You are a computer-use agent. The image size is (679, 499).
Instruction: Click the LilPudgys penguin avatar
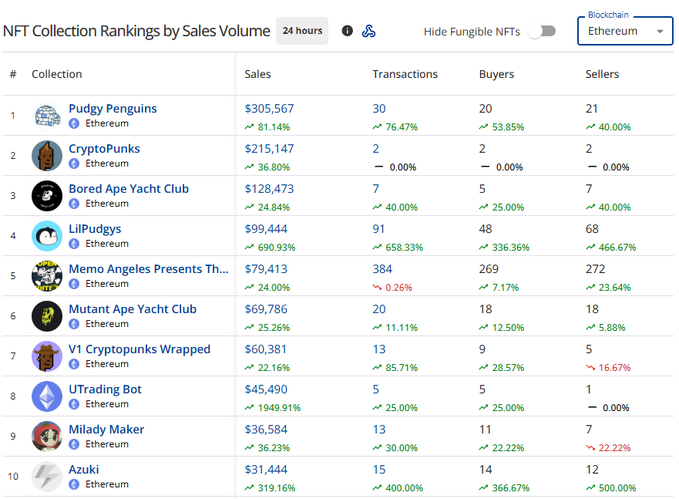coord(47,236)
